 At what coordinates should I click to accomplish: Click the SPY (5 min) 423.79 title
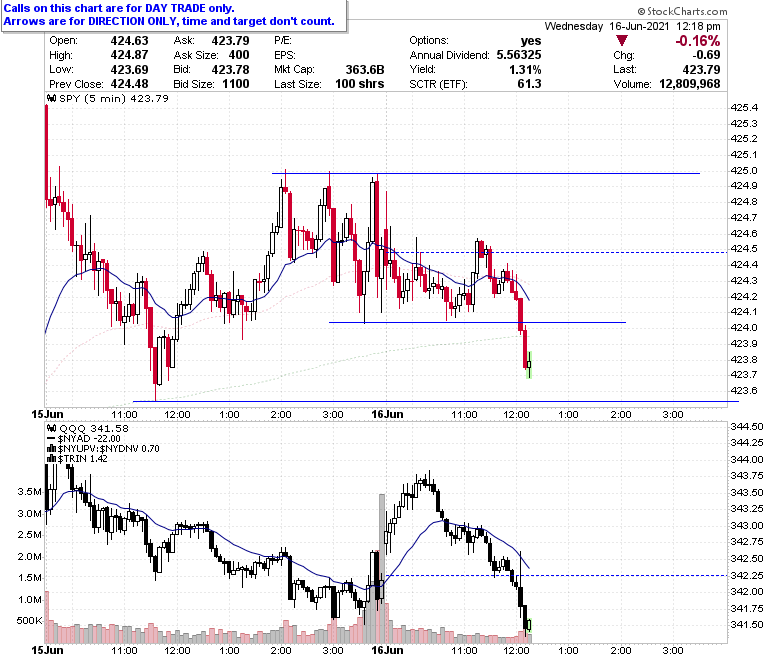point(114,98)
